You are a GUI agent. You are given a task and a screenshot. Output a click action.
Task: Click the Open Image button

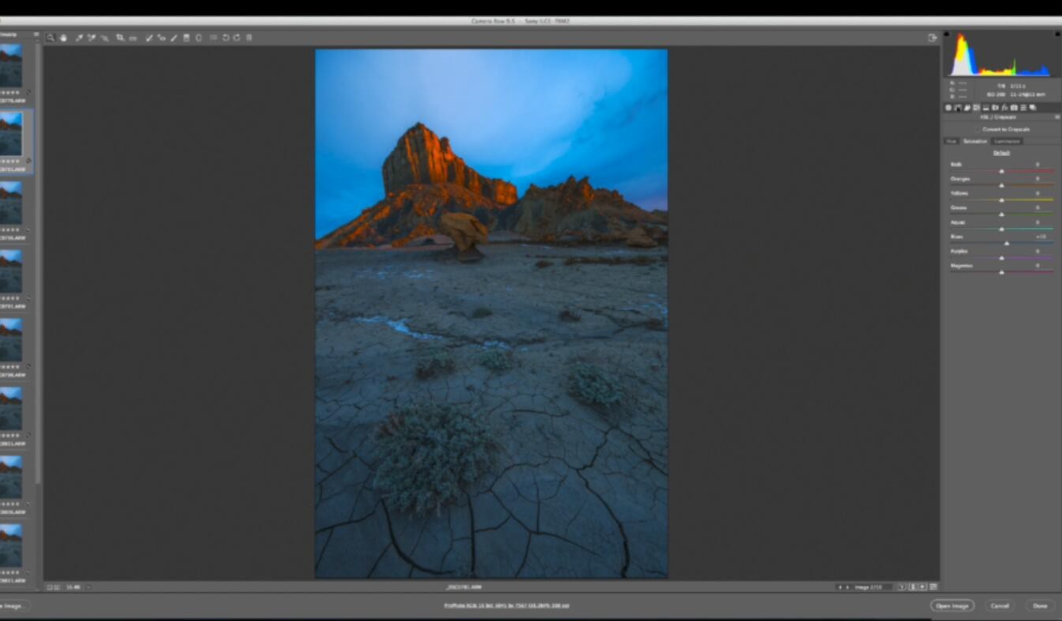[x=952, y=605]
